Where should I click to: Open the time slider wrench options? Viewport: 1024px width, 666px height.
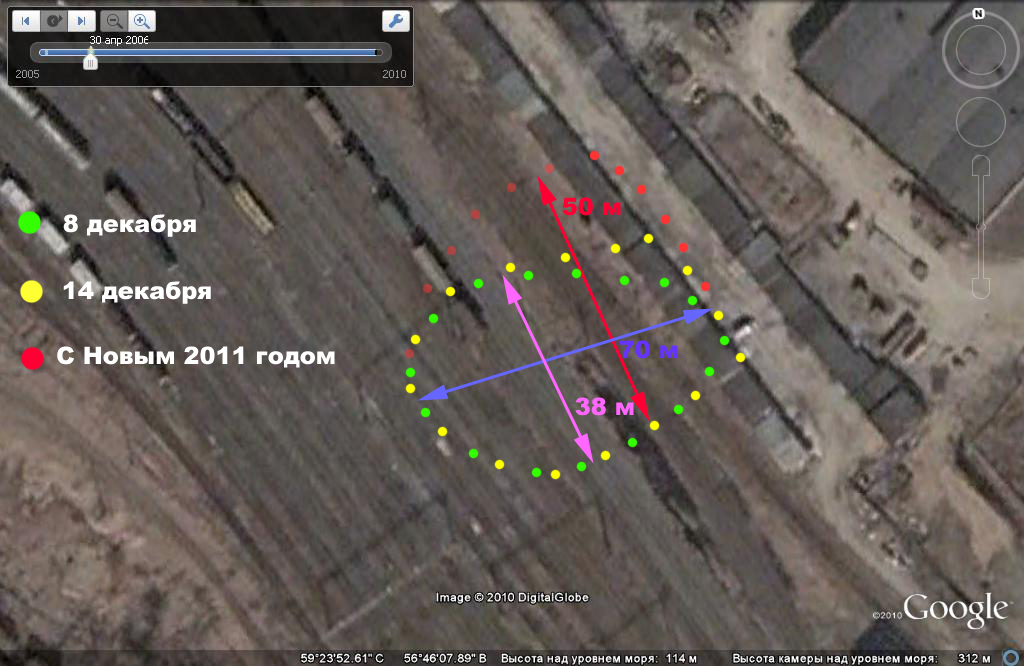click(395, 20)
